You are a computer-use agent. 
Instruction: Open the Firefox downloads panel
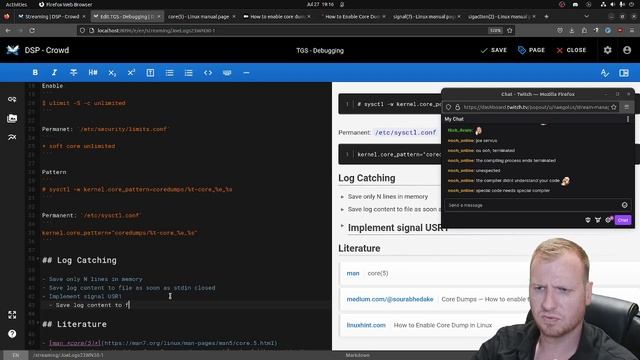coord(572,30)
